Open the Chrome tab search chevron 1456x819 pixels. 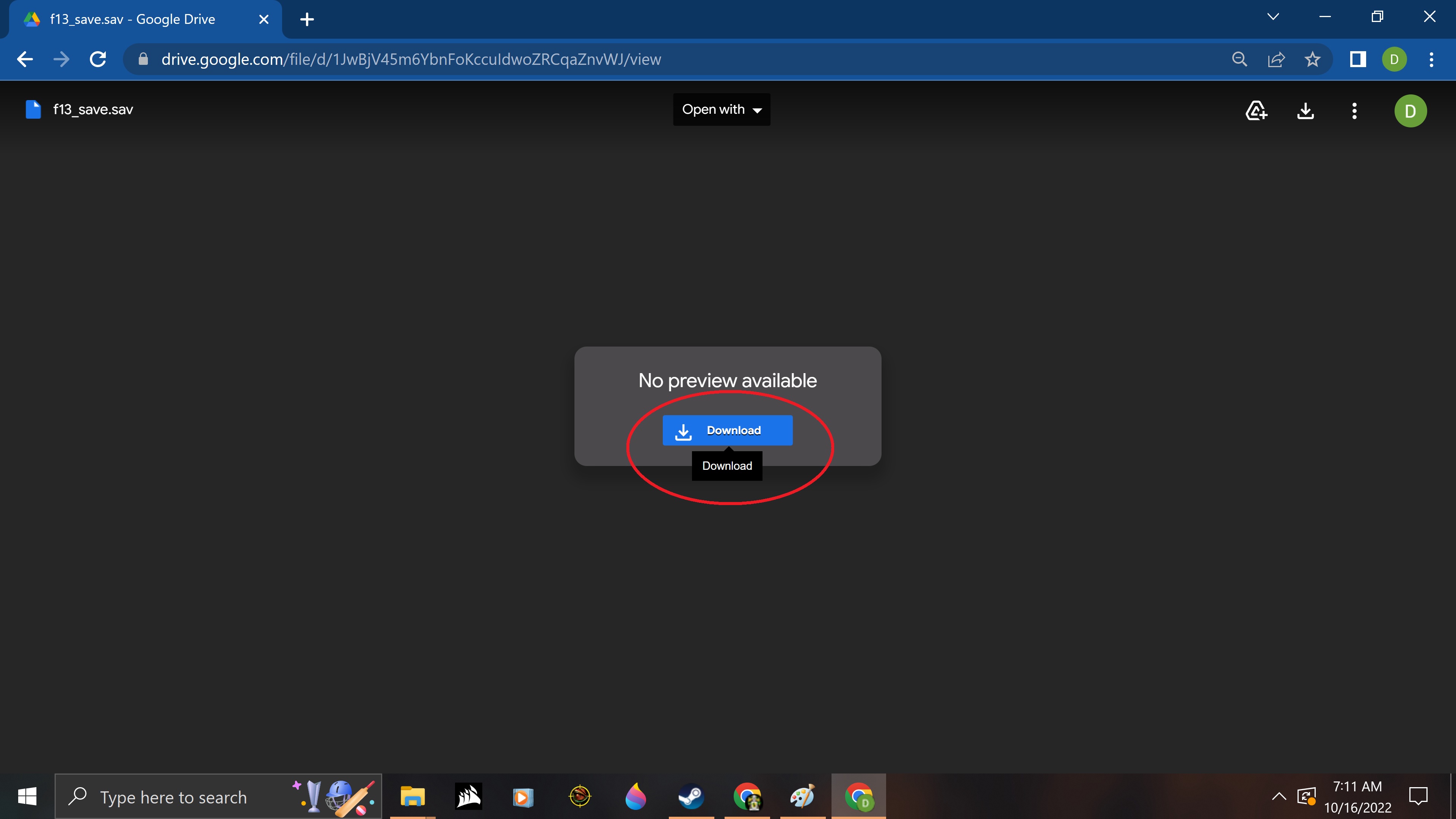point(1273,17)
